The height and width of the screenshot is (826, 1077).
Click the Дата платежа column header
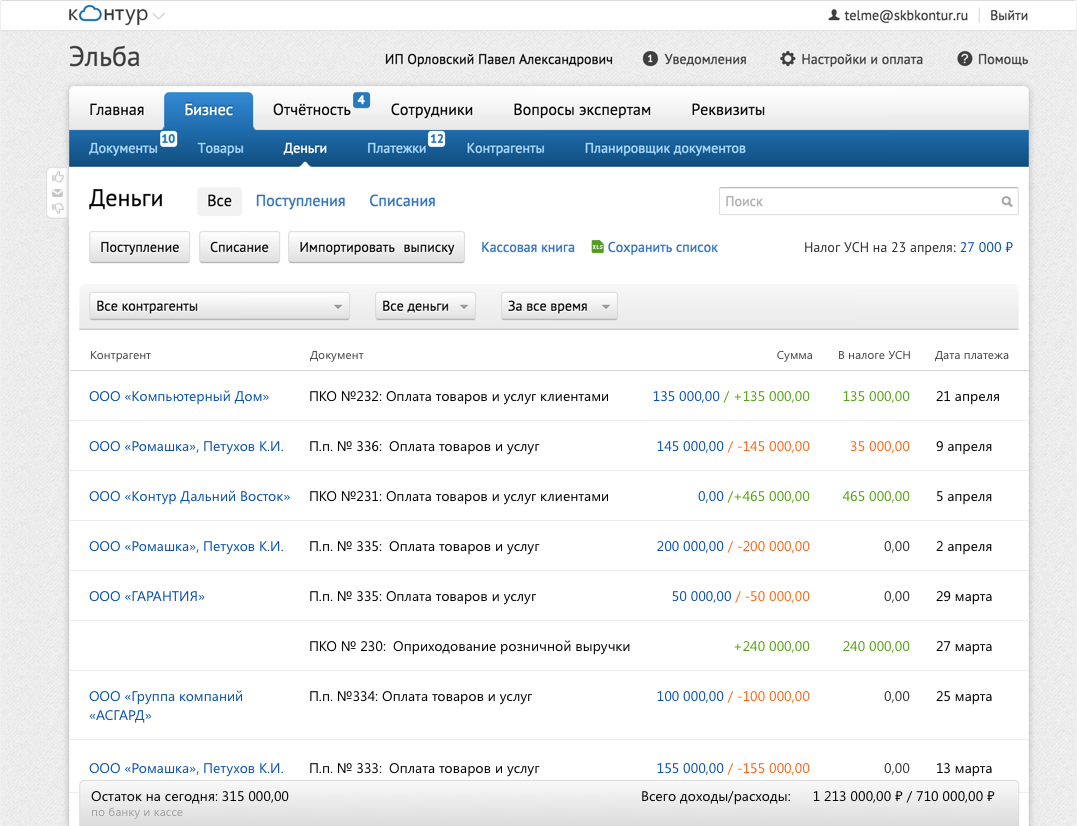point(971,355)
